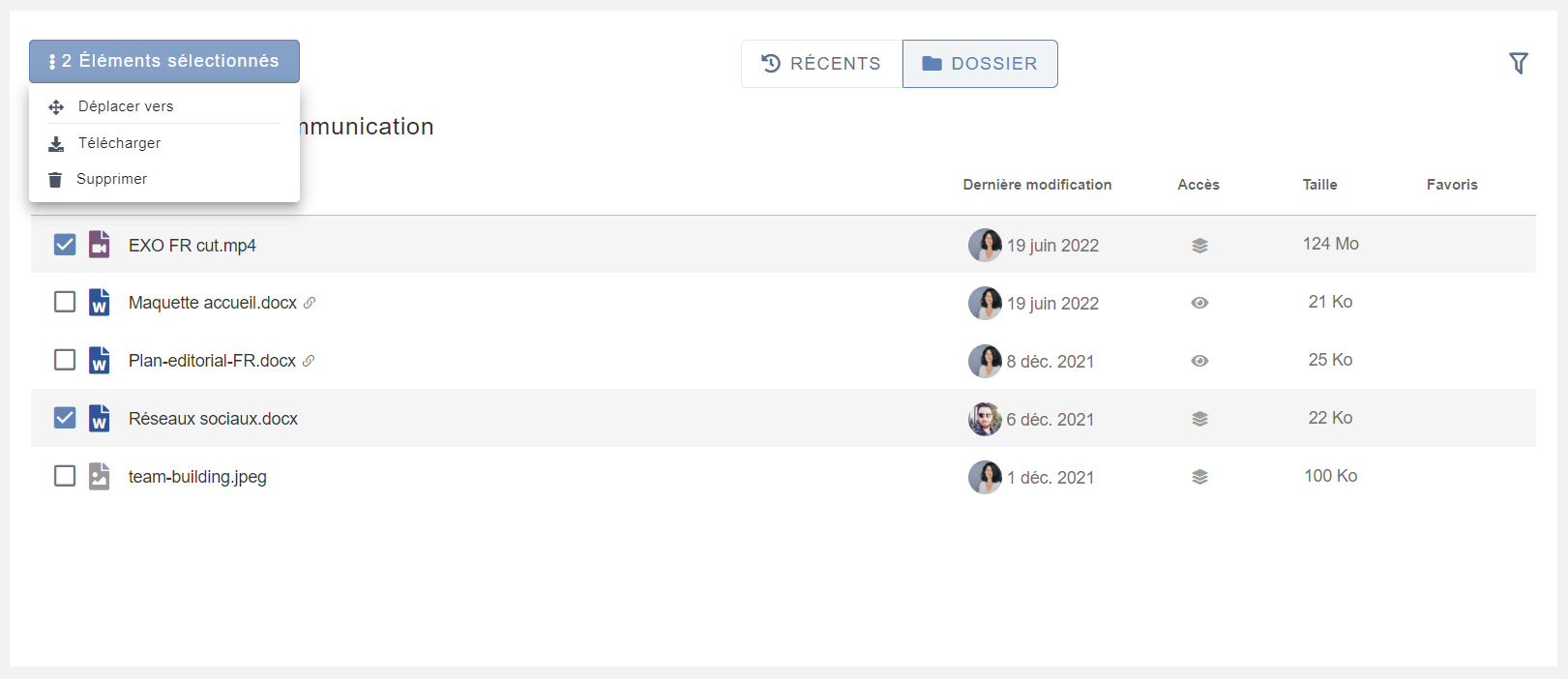Select the team-building.jpeg checkbox
This screenshot has height=679, width=1568.
pos(65,476)
